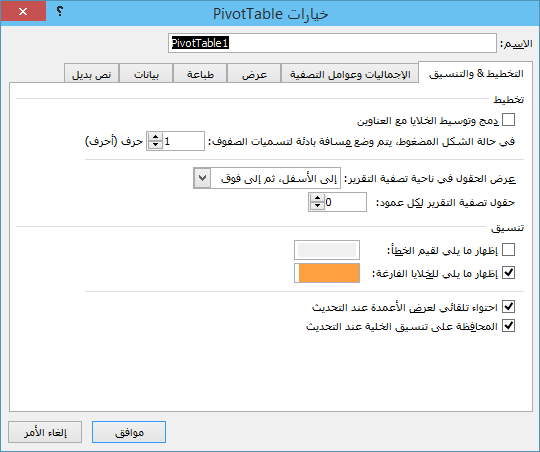Open the totals and filters tab

click(x=350, y=74)
